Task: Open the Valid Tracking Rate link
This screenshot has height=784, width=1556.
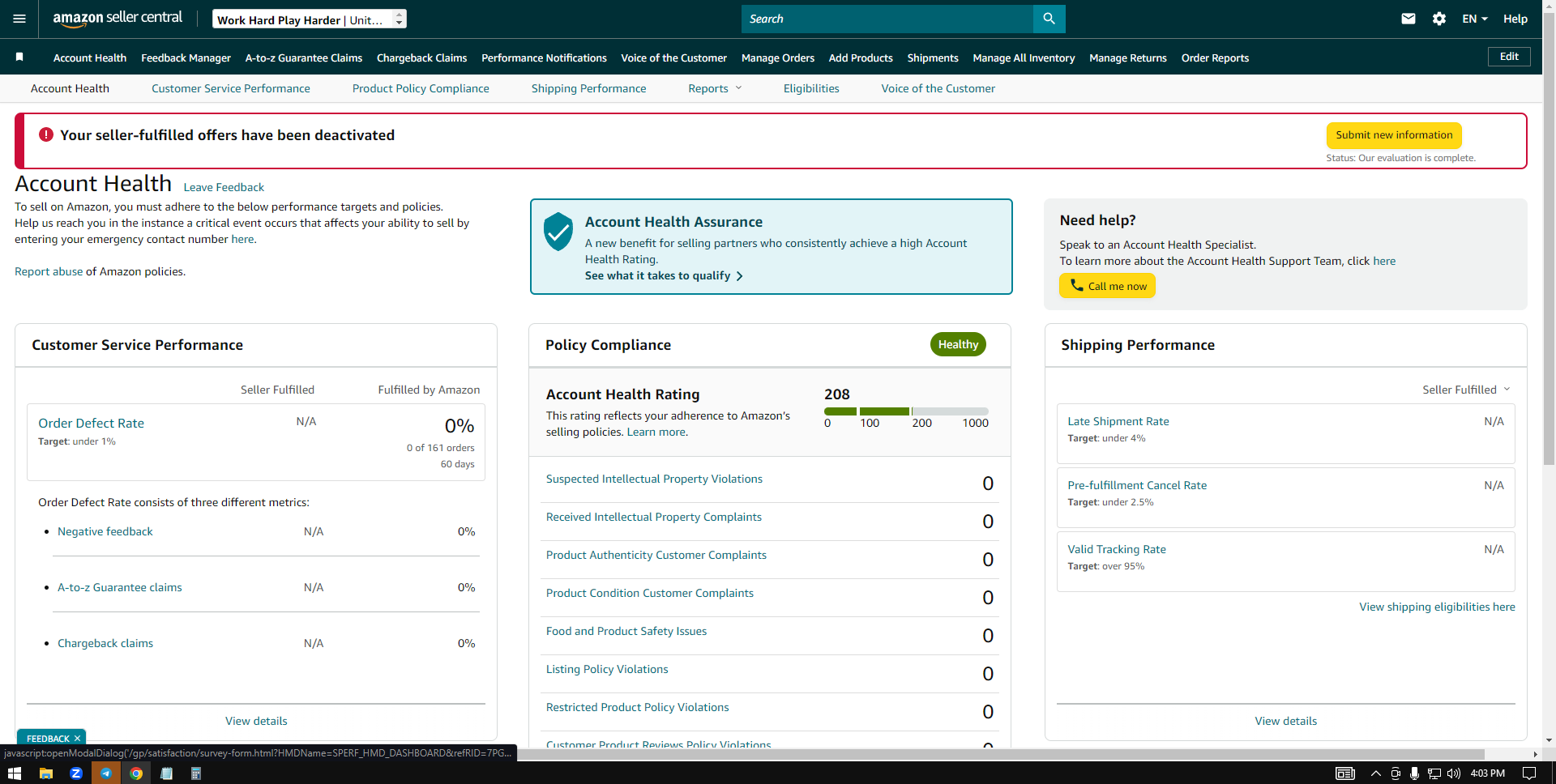Action: 1117,549
